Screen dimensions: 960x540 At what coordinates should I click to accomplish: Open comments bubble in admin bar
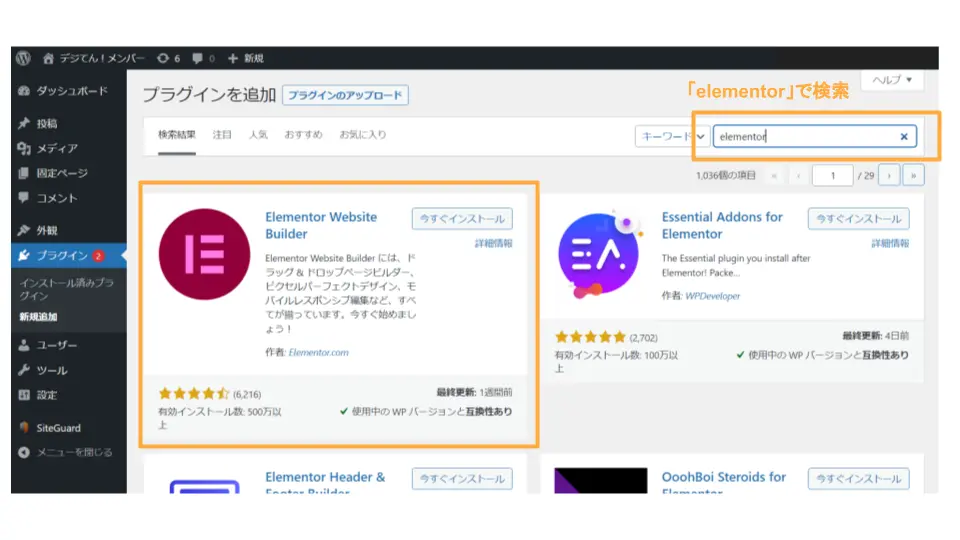tap(197, 59)
